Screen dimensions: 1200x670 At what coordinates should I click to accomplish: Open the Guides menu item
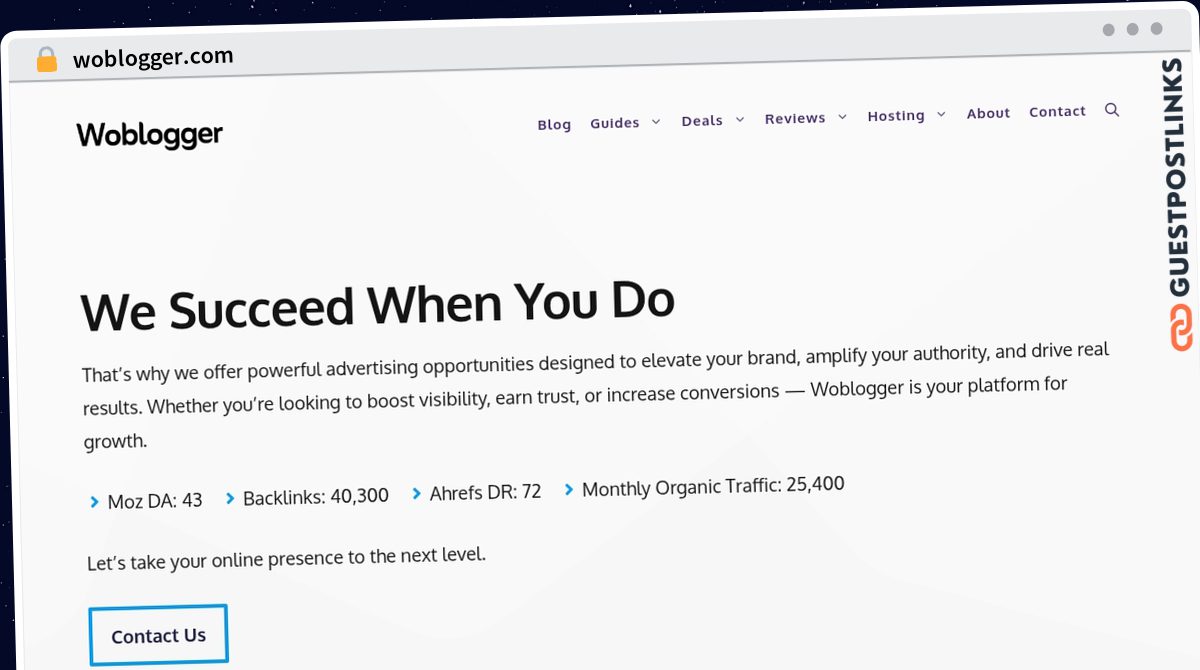615,123
